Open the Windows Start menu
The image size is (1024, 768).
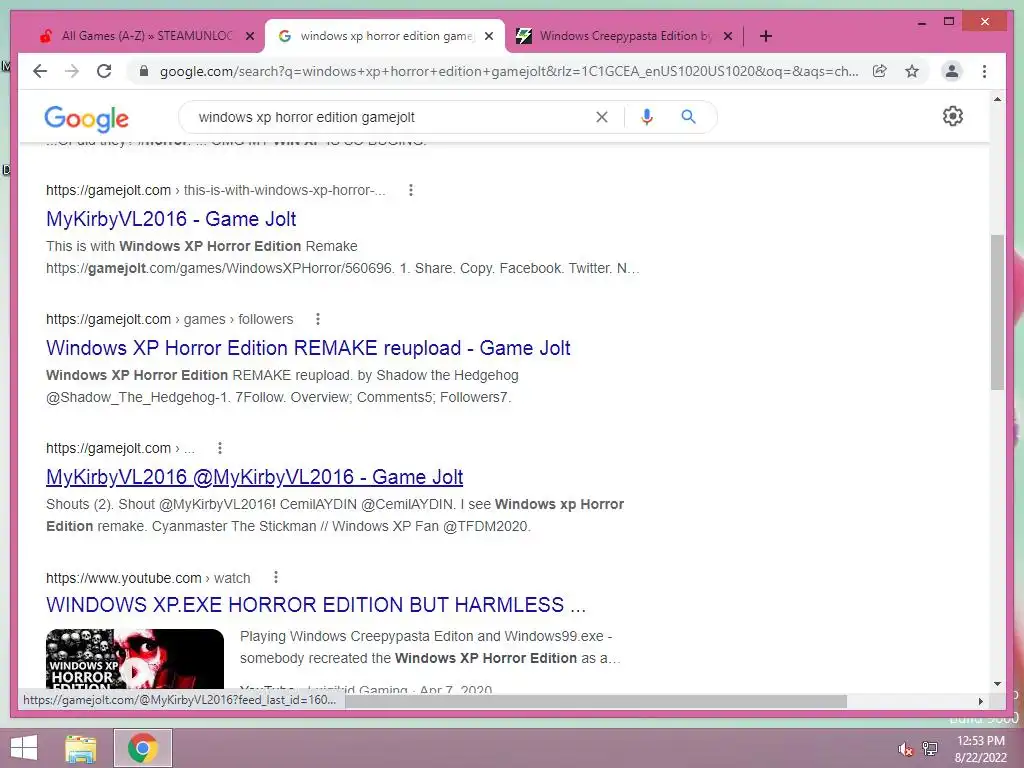(24, 748)
